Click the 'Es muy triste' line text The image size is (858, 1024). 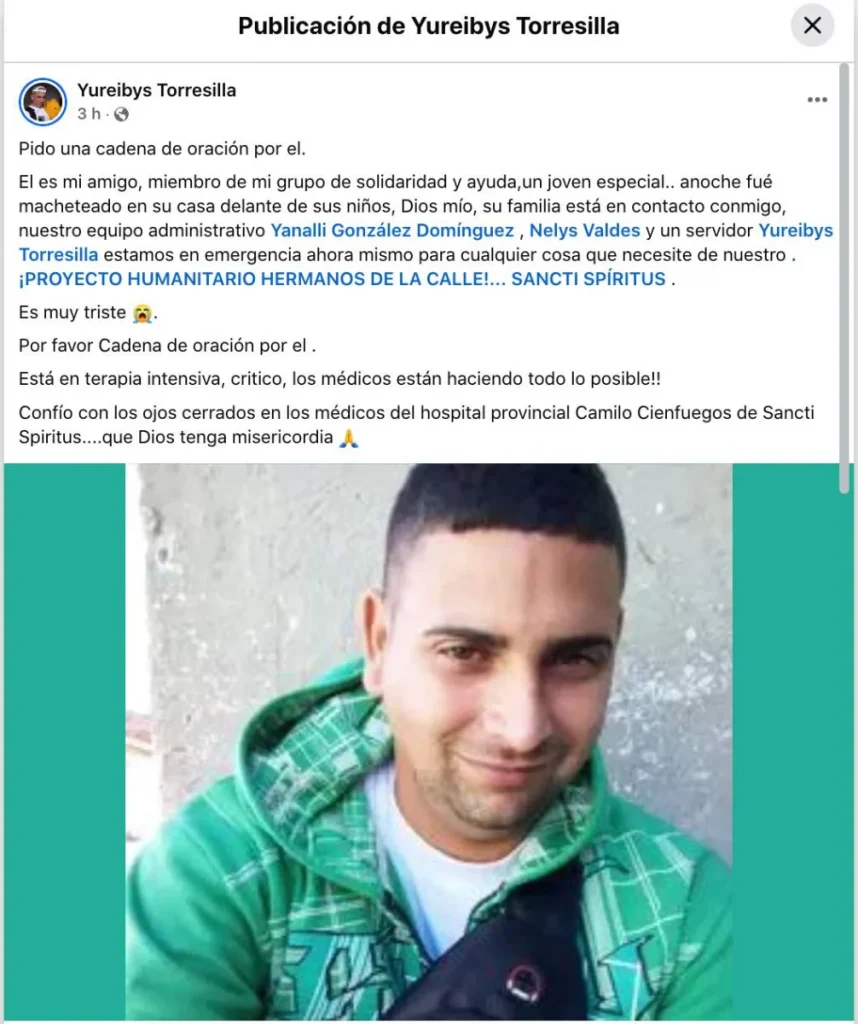(72, 313)
